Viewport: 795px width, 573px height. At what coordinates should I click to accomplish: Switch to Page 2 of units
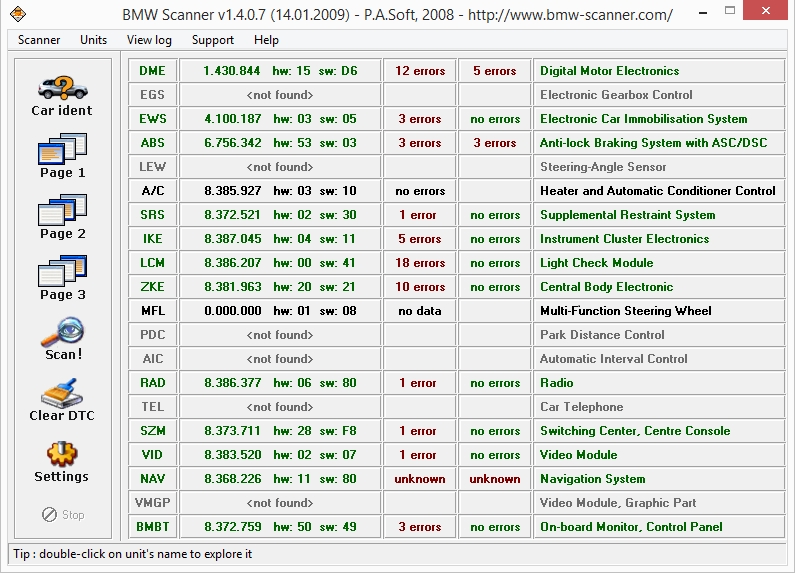62,217
